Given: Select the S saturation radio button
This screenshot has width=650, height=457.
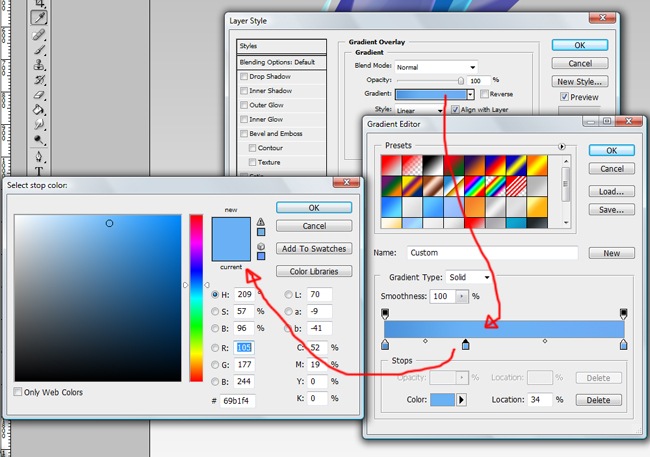Looking at the screenshot, I should [216, 312].
